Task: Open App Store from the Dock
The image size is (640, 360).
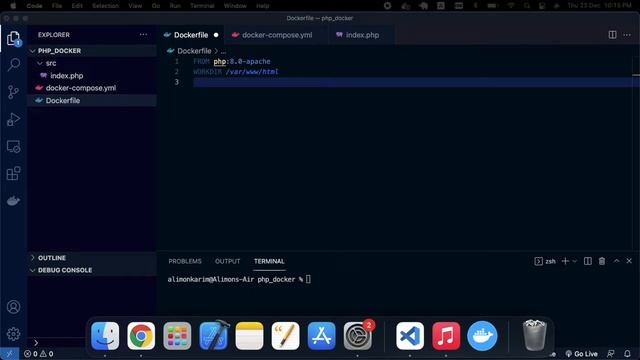Action: 322,336
